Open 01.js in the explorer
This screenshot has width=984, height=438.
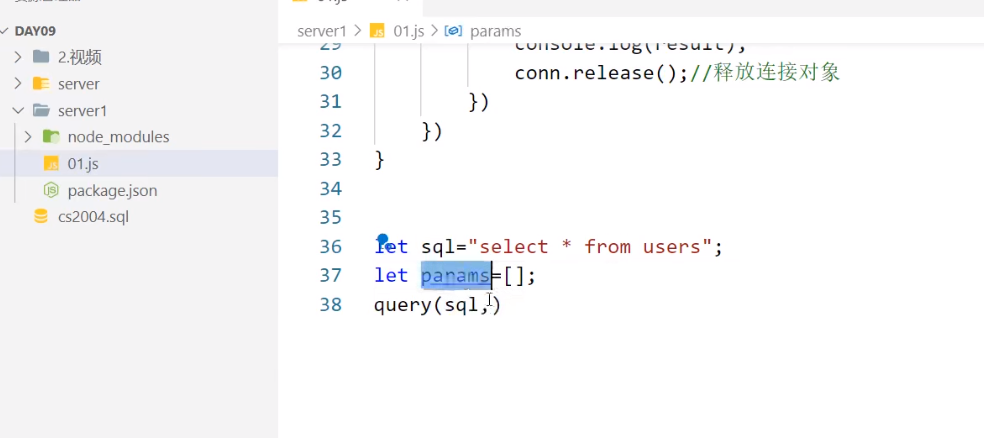point(83,164)
